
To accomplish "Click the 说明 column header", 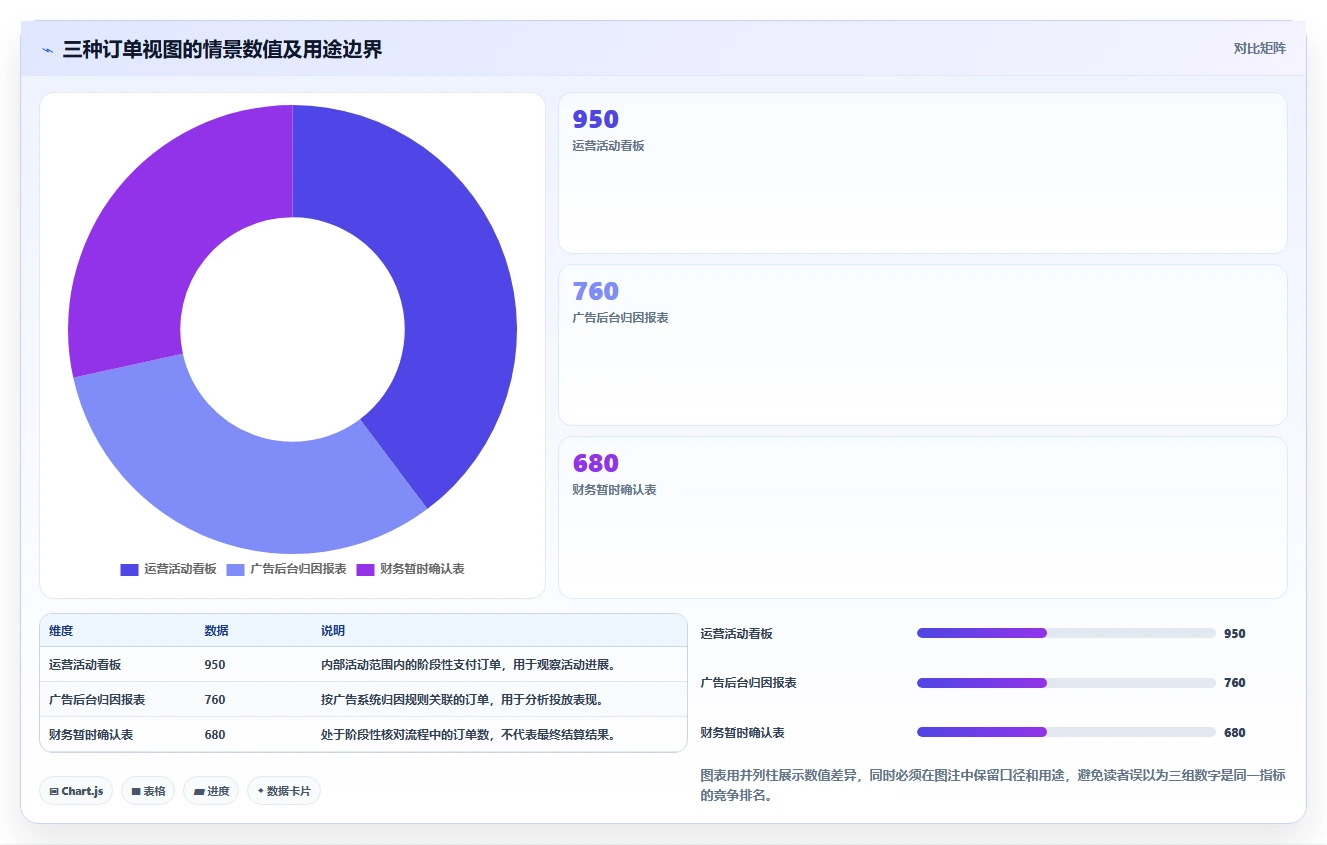I will click(x=332, y=631).
